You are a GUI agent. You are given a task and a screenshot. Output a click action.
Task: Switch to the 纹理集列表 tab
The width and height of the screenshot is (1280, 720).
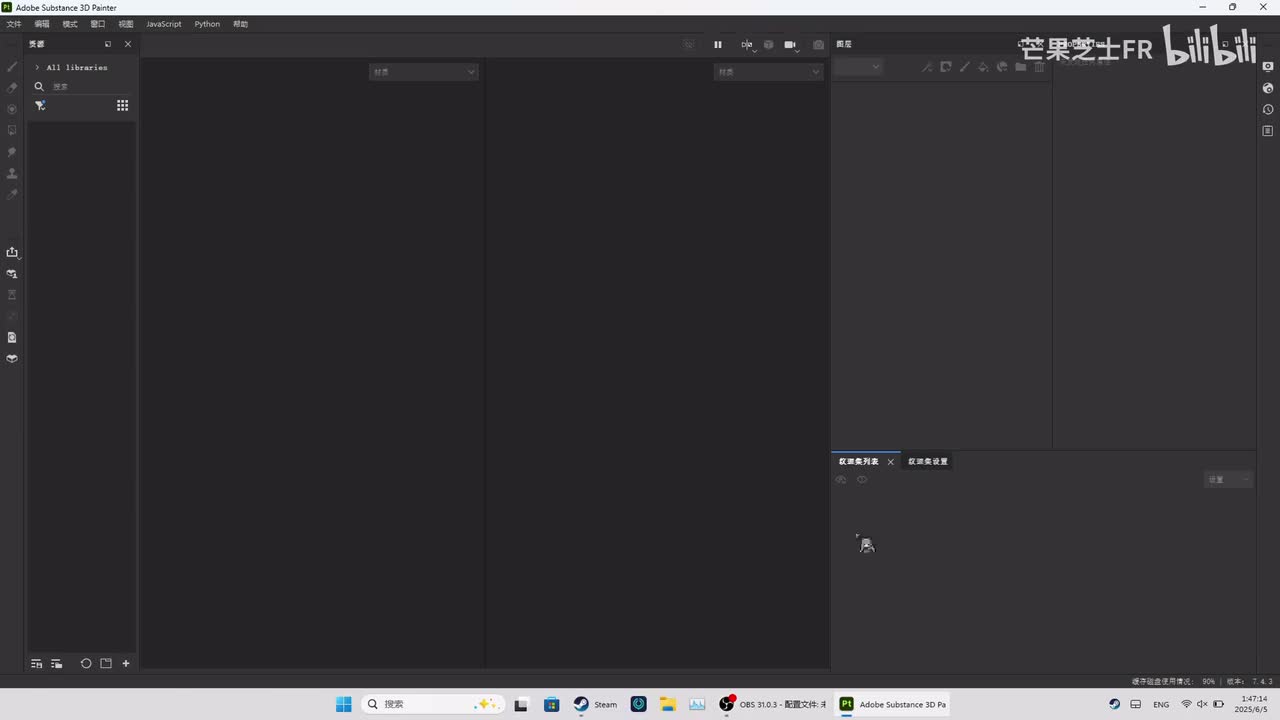pos(858,461)
